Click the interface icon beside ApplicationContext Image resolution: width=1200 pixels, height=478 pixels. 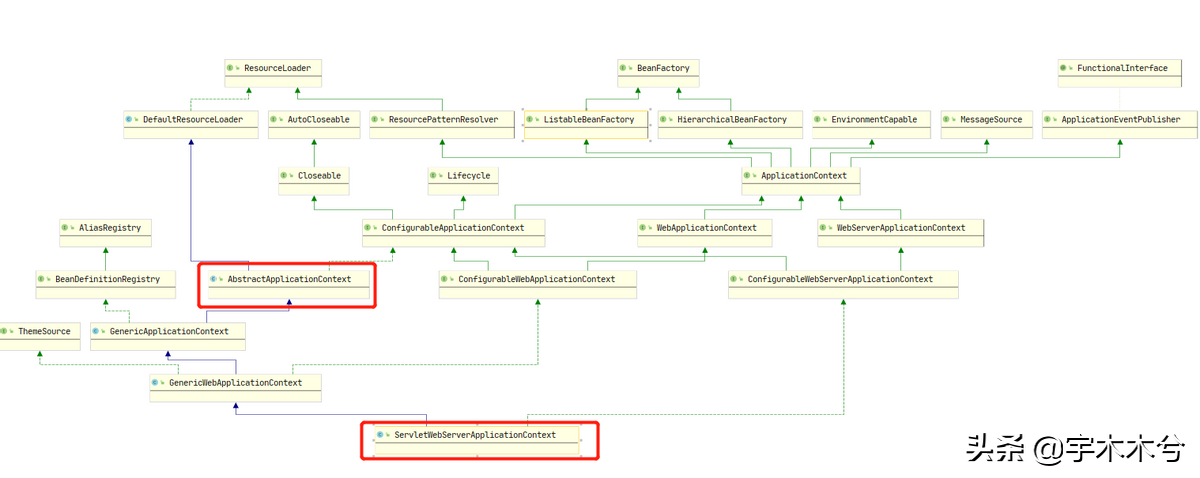tap(750, 175)
